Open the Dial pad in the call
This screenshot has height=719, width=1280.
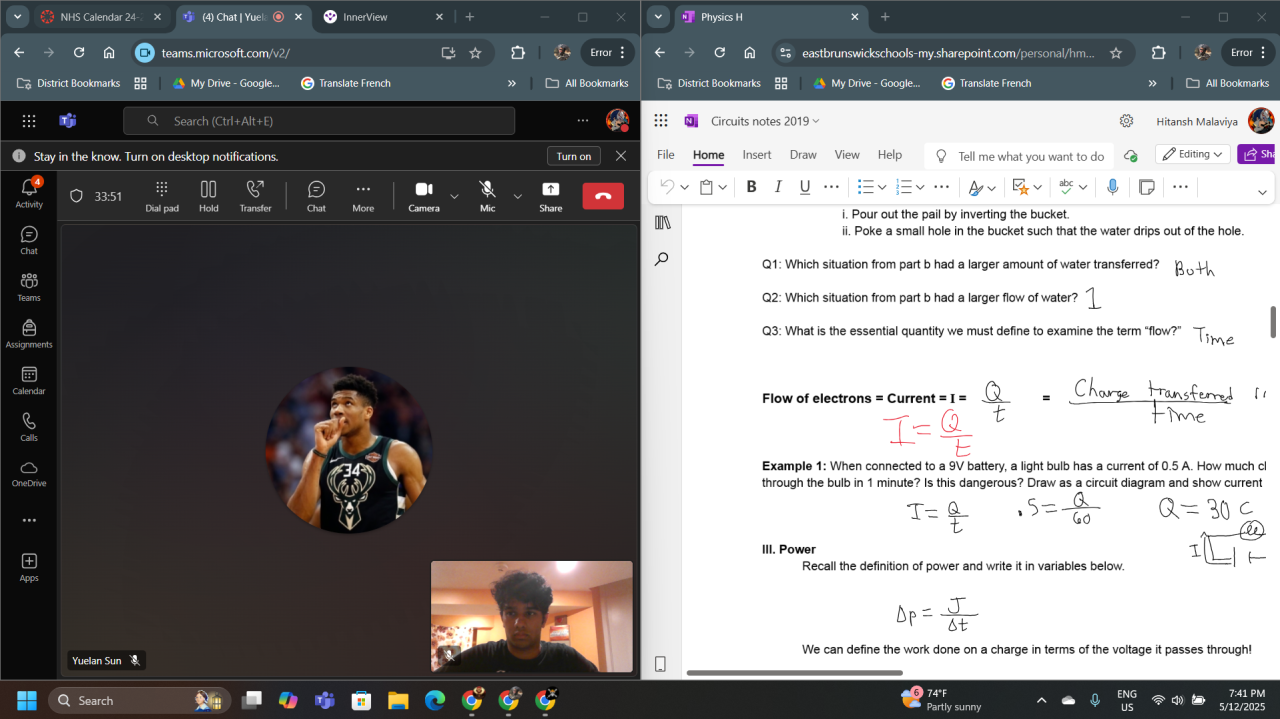point(162,196)
